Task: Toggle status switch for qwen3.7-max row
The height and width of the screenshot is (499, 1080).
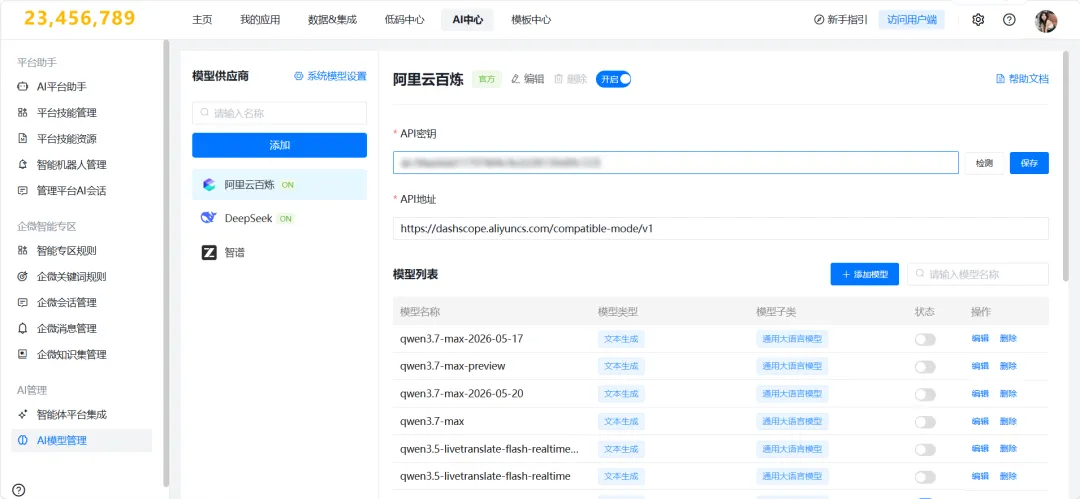Action: tap(925, 422)
